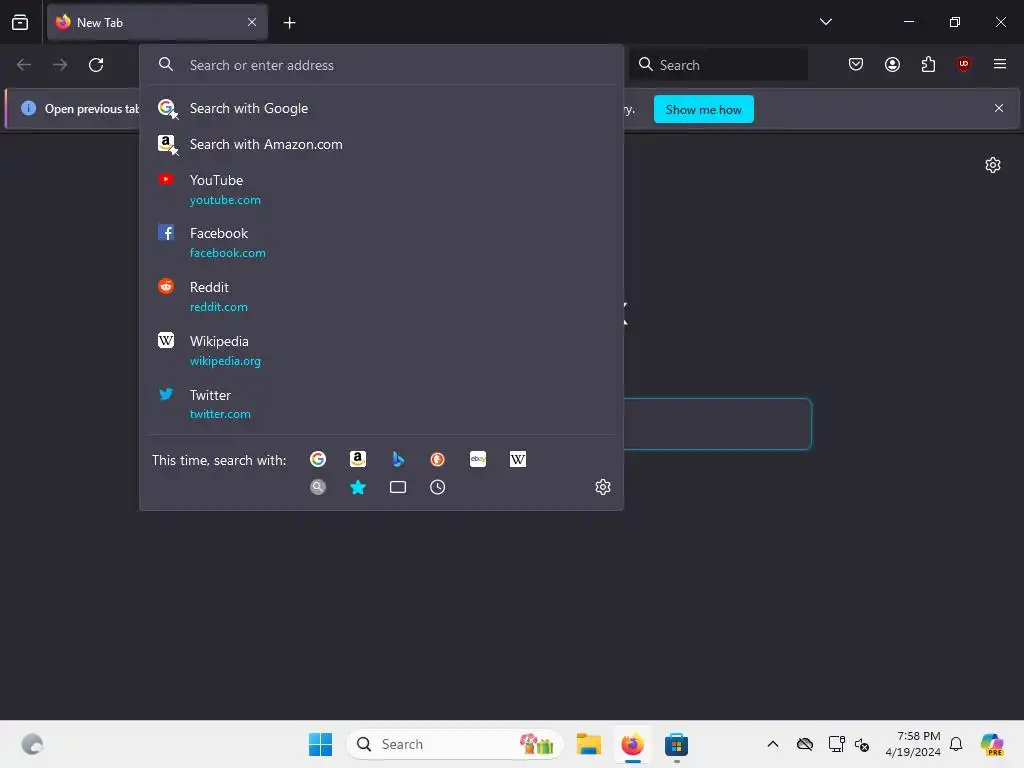Search in History clock icon
This screenshot has height=768, width=1024.
click(438, 487)
